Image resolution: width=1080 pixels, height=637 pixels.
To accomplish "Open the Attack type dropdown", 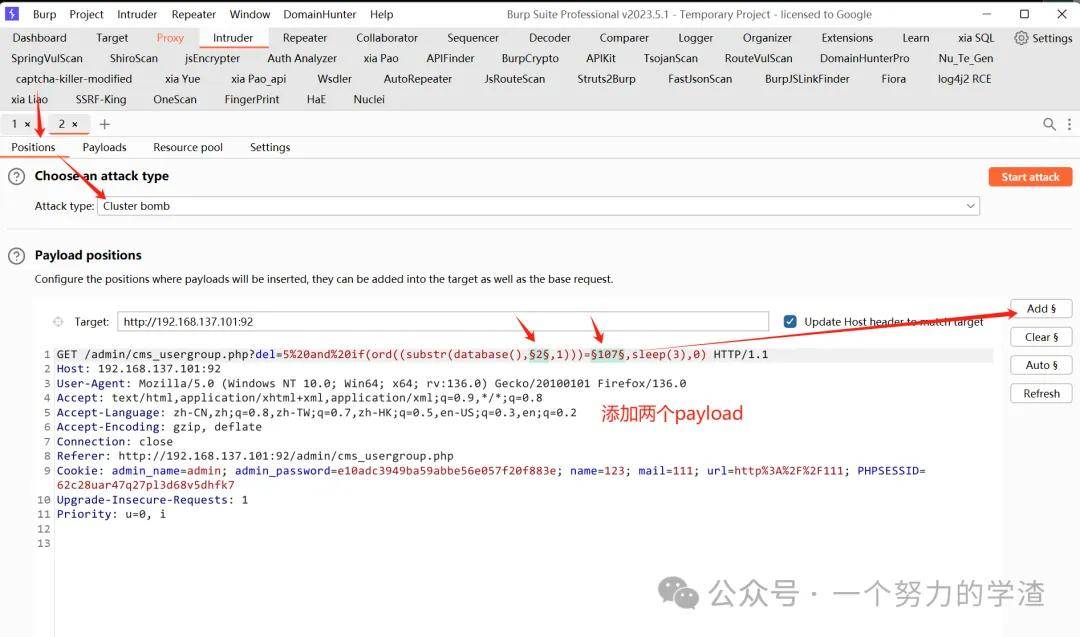I will pos(539,206).
